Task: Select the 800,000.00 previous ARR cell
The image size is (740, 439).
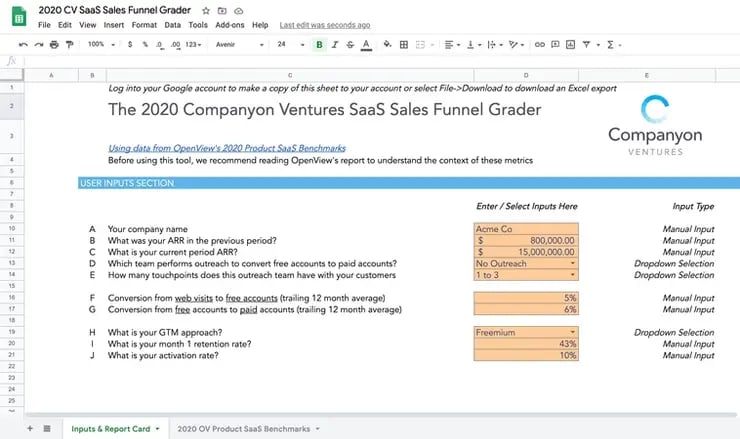Action: pos(526,240)
